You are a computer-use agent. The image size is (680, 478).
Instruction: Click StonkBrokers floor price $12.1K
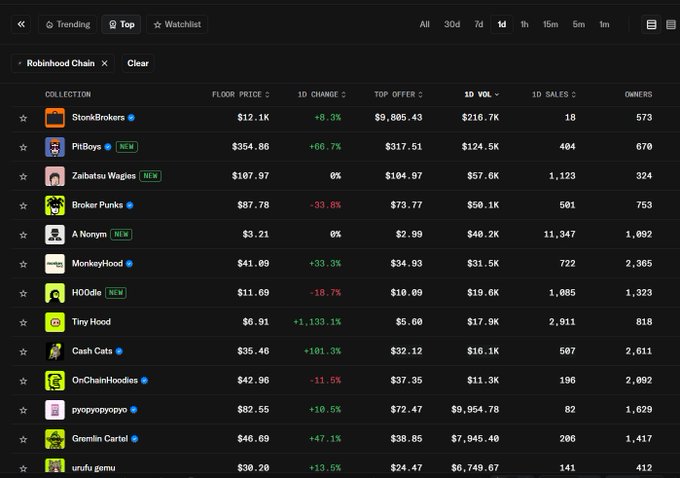(253, 118)
